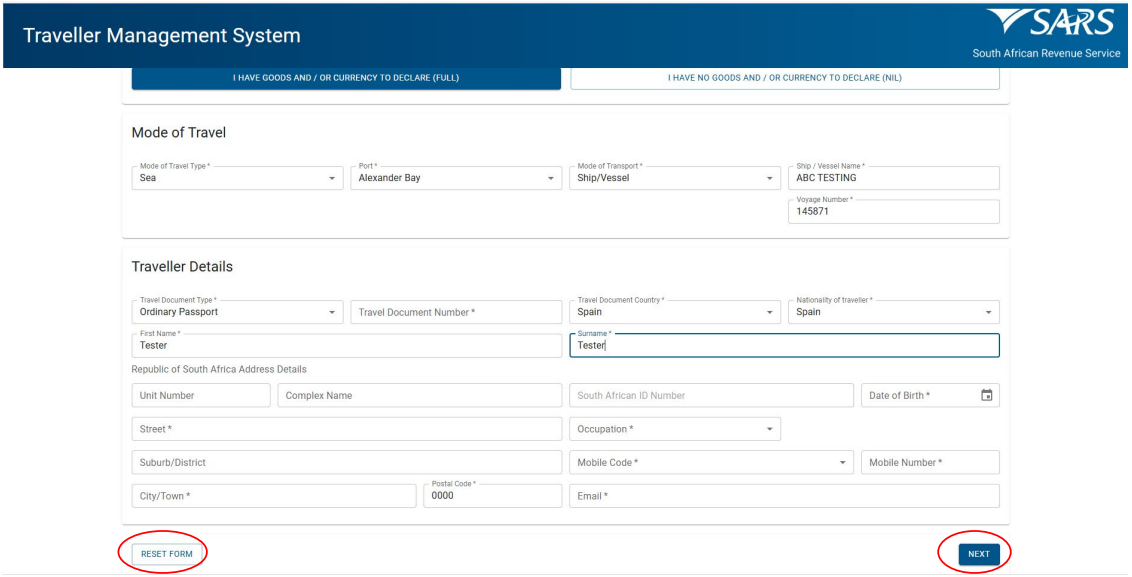Open Nationality of traveller dropdown

click(897, 312)
